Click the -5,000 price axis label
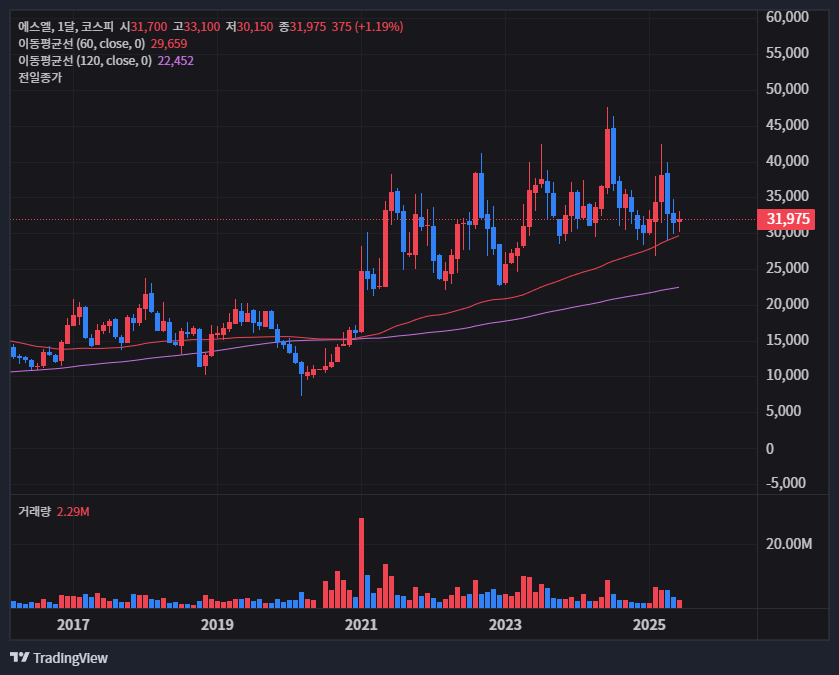This screenshot has height=675, width=839. click(x=785, y=482)
